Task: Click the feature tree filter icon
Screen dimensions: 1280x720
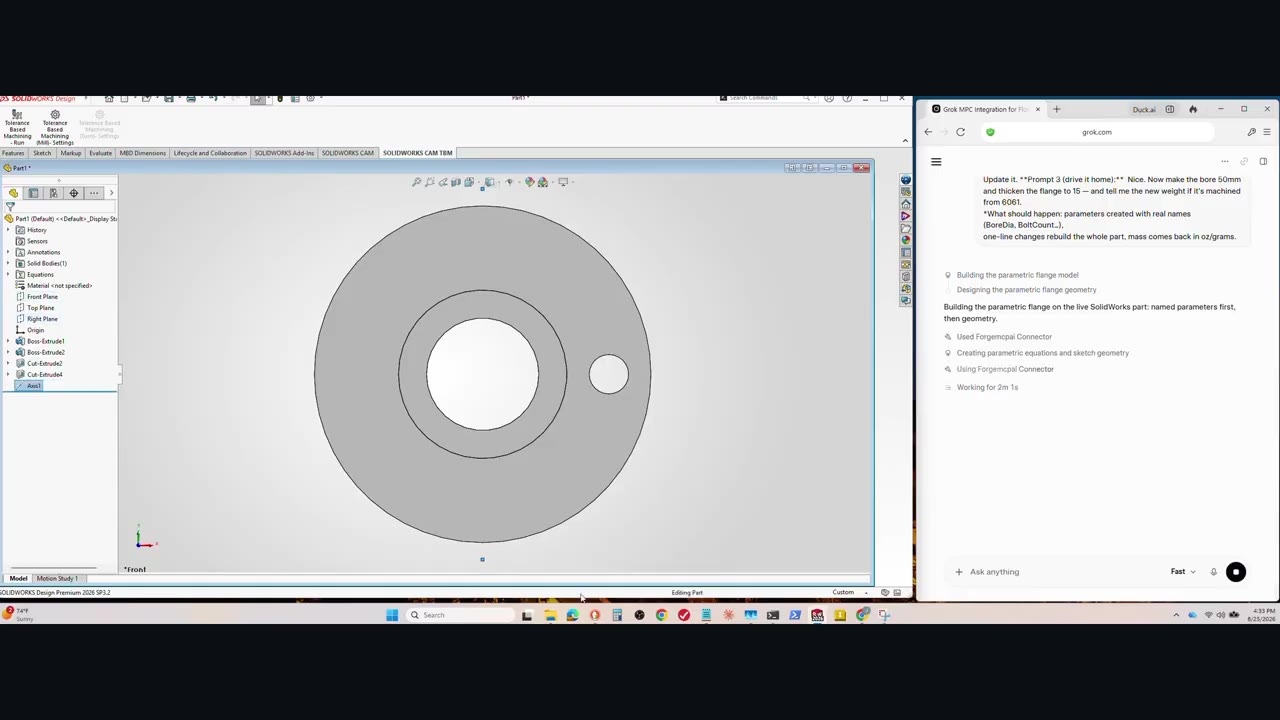Action: (10, 207)
